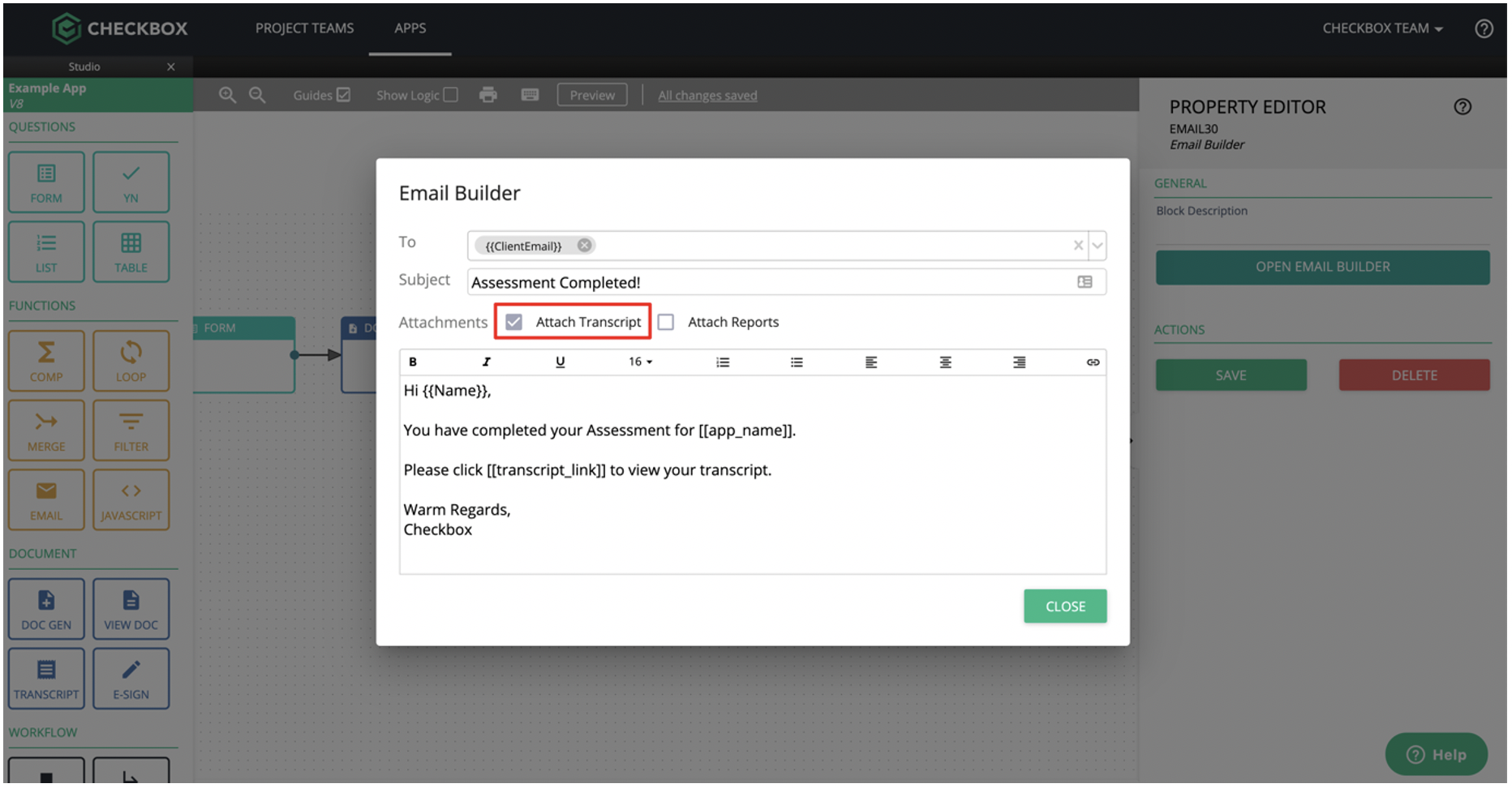Click All changes saved link

coord(707,96)
